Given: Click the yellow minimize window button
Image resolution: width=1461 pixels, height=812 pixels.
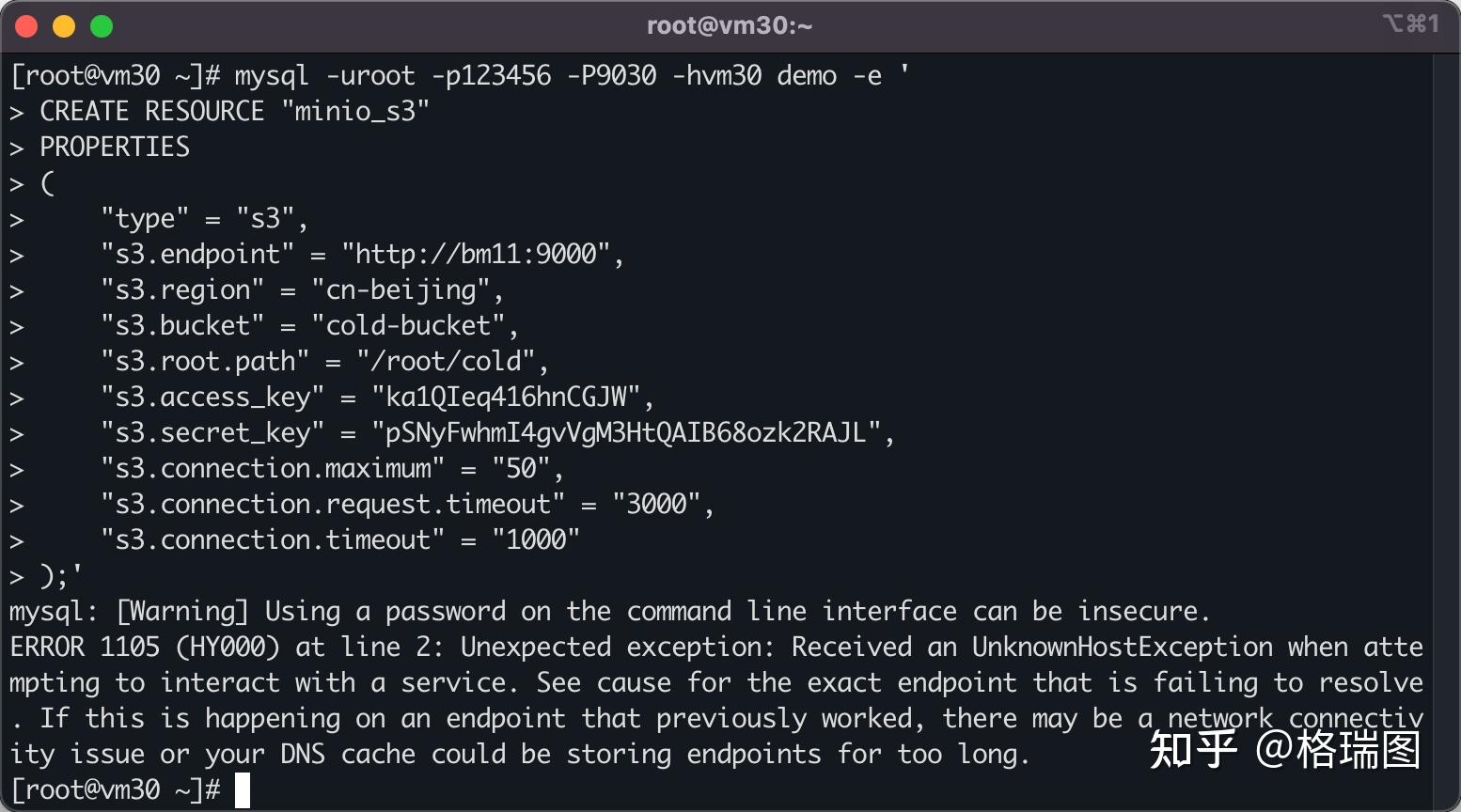Looking at the screenshot, I should (64, 26).
